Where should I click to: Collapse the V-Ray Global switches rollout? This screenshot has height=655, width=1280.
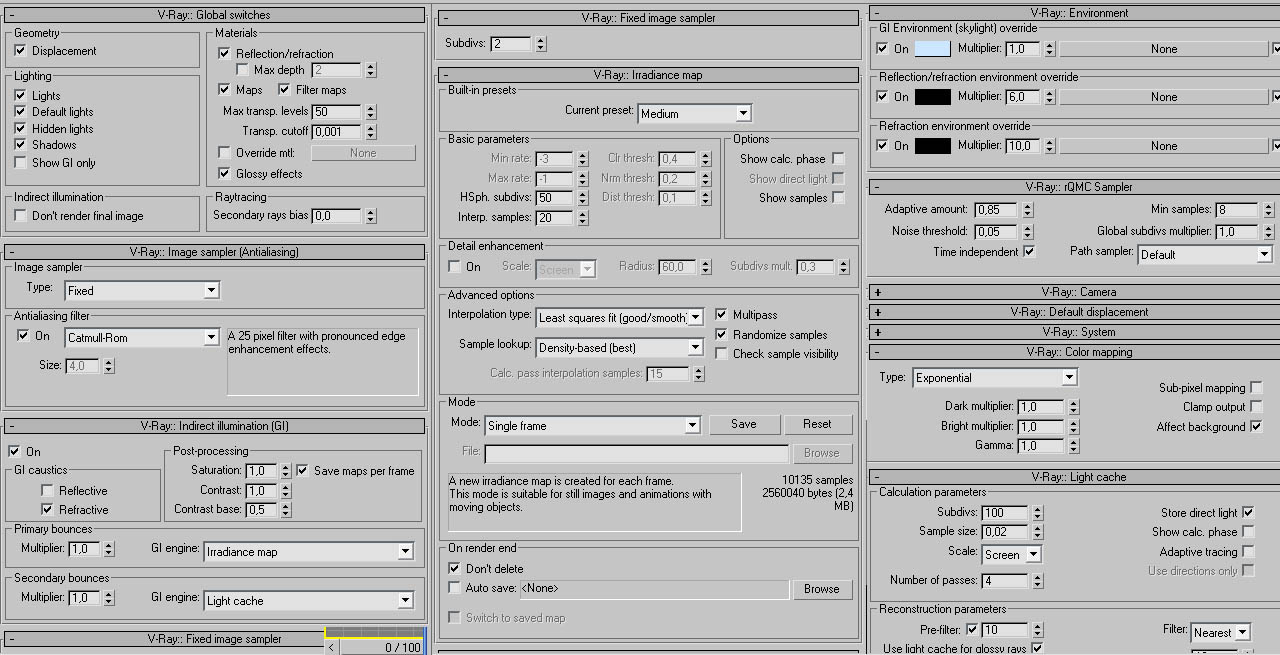coord(215,15)
